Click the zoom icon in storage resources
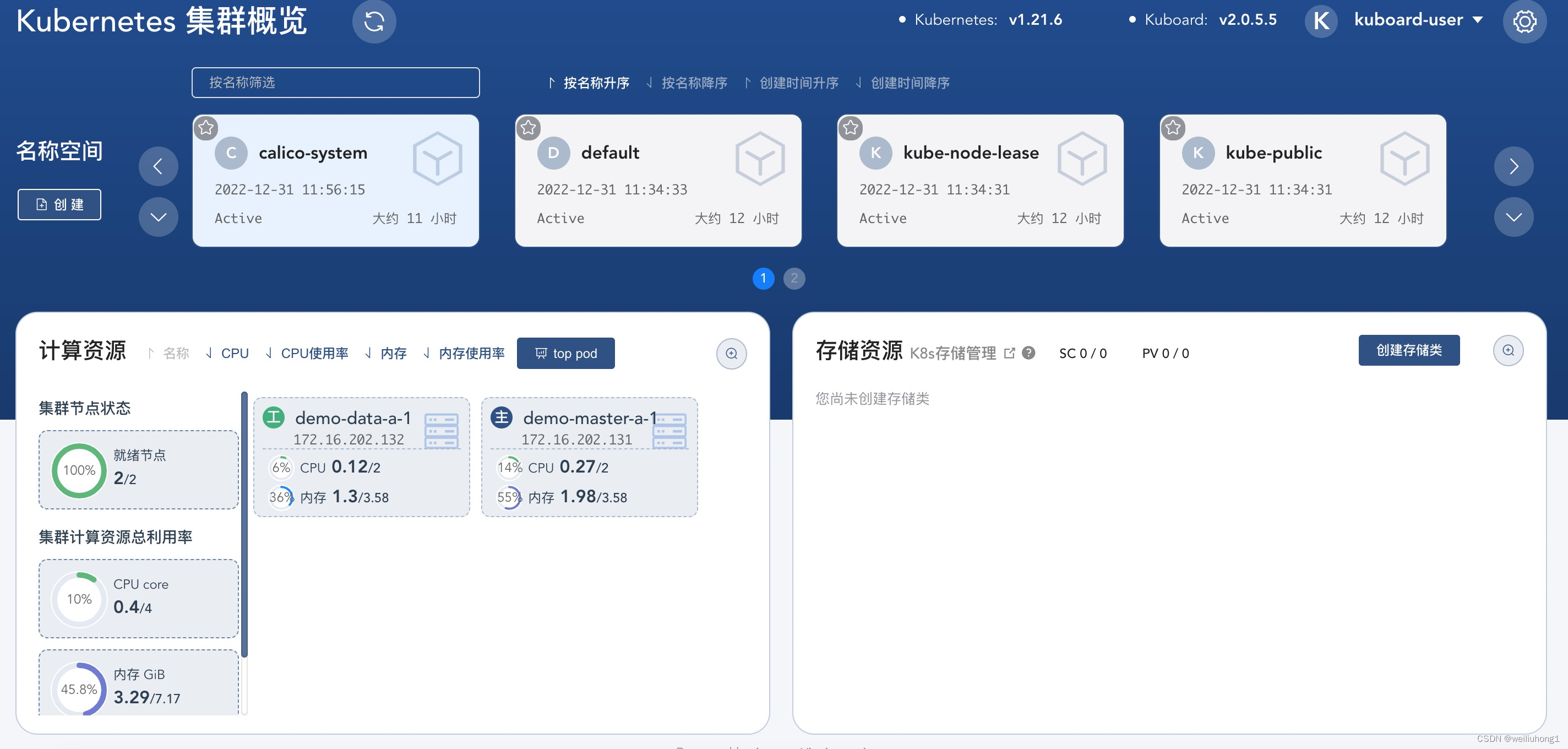 click(1508, 351)
